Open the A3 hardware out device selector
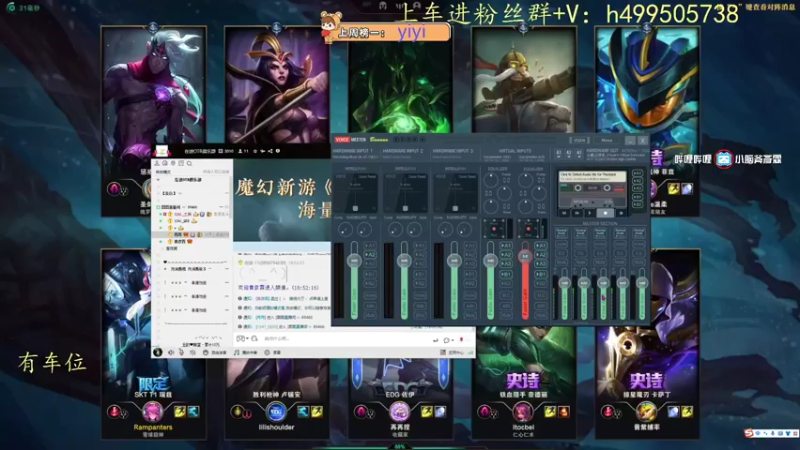800x450 pixels. pos(579,153)
